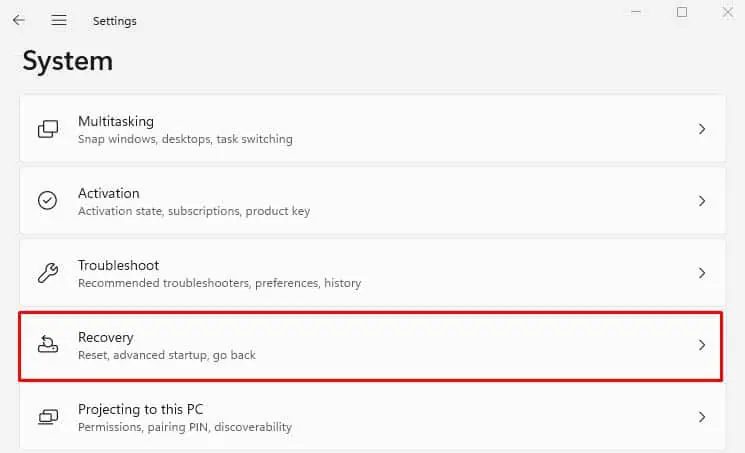
Task: Minimize the Settings window
Action: coord(637,12)
